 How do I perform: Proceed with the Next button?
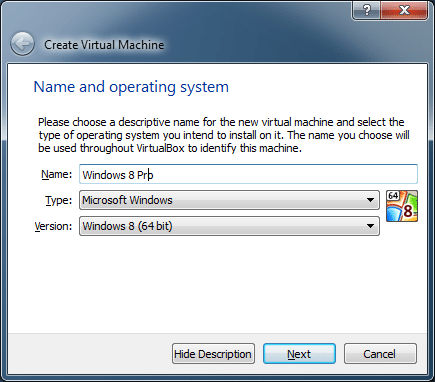(299, 354)
